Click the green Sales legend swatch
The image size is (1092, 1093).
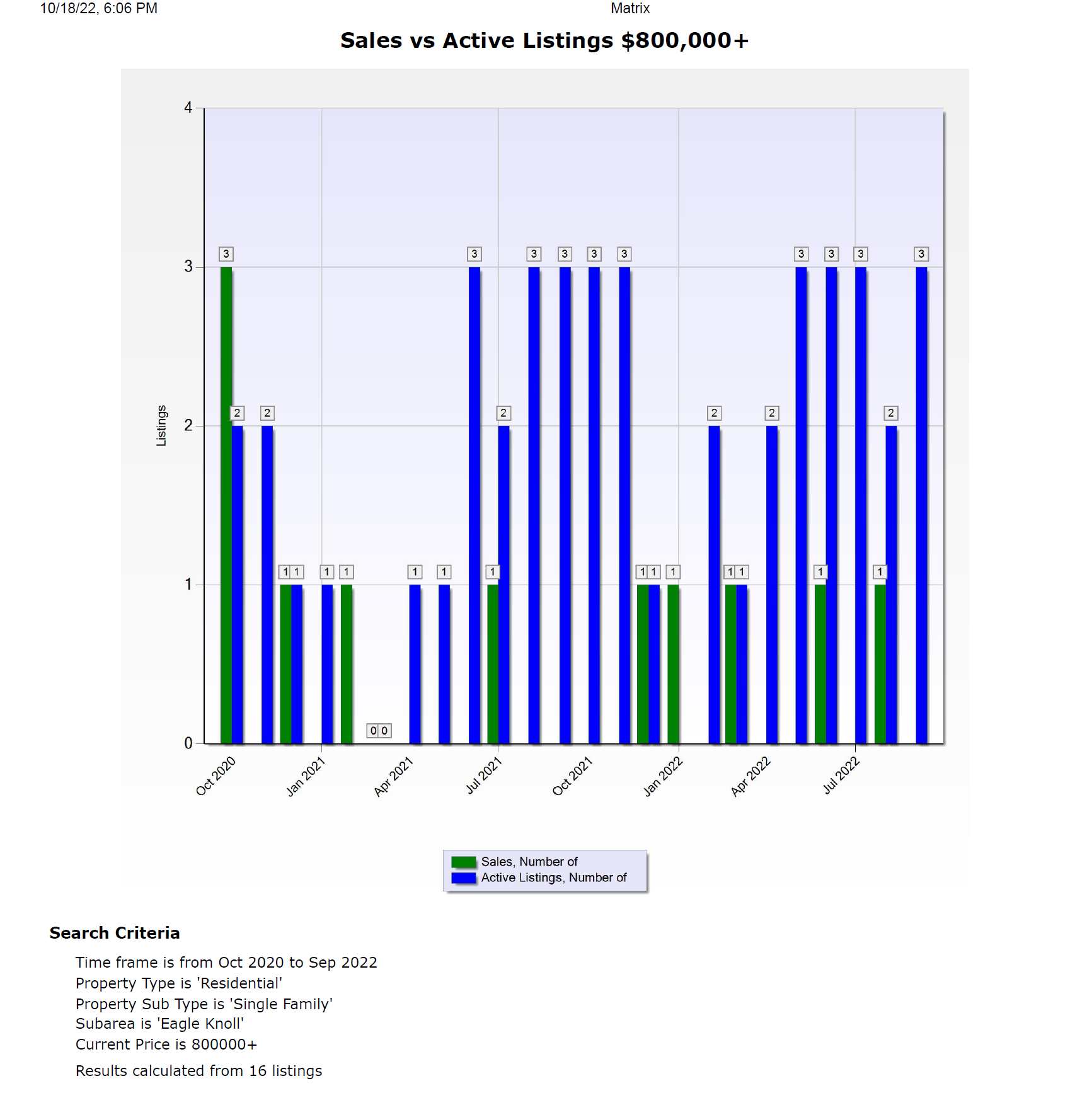[x=464, y=862]
